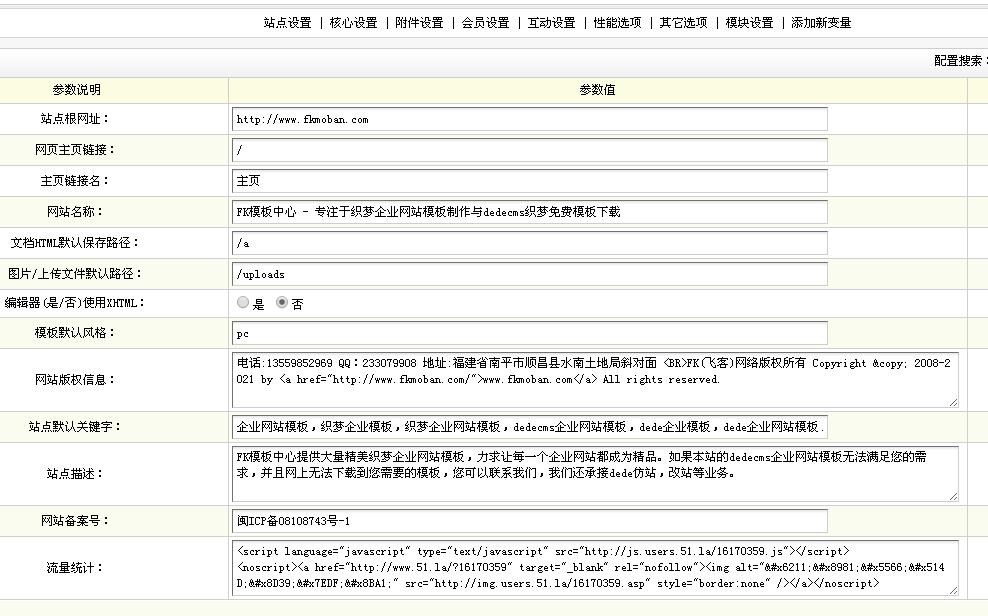Click the 文档HTML默认保存路径 label

[x=74, y=242]
